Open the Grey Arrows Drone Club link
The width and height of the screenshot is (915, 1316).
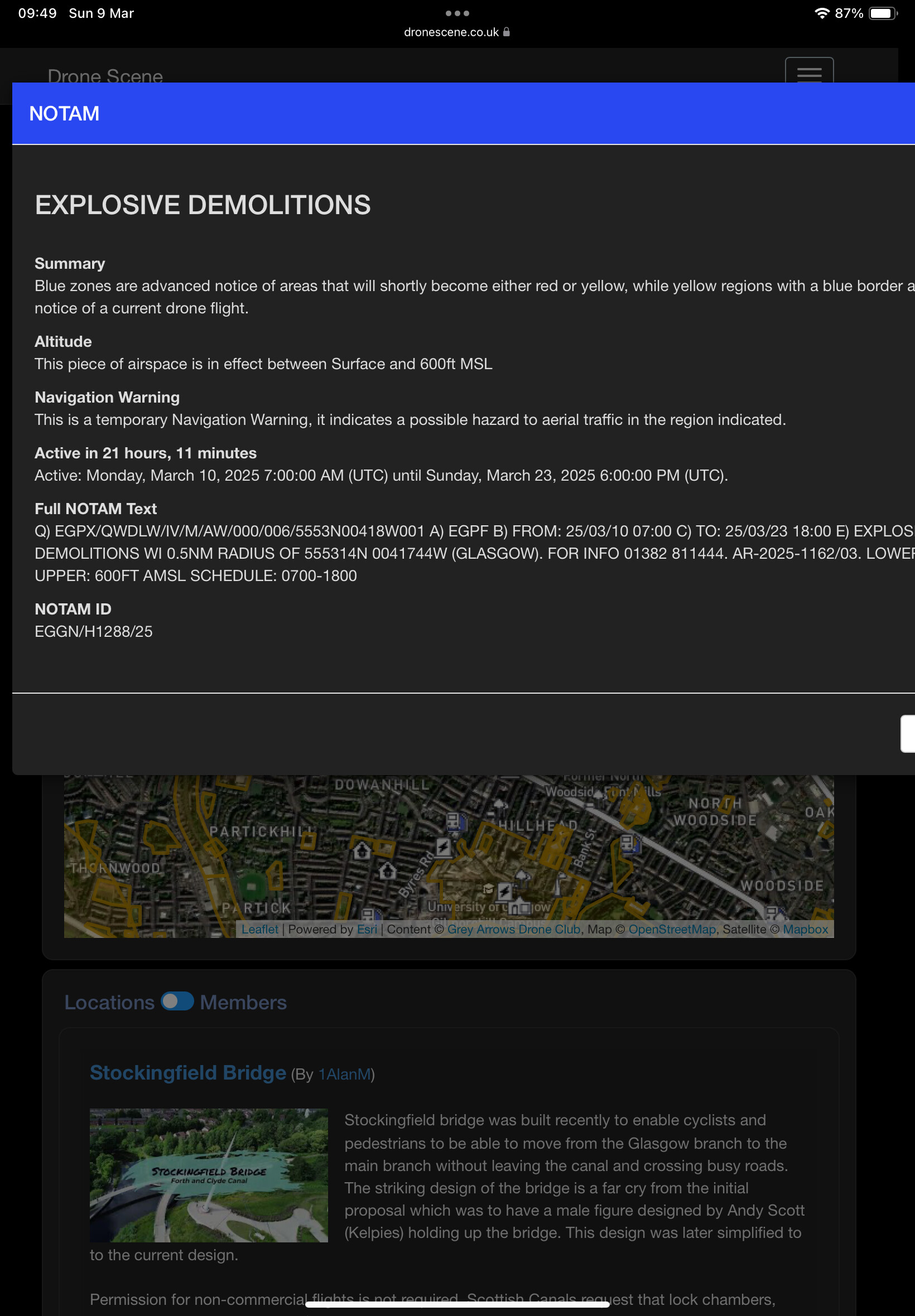(x=514, y=929)
